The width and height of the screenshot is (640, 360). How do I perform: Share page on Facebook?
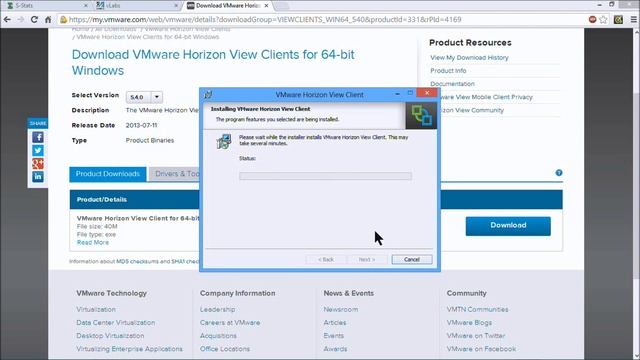(x=38, y=137)
